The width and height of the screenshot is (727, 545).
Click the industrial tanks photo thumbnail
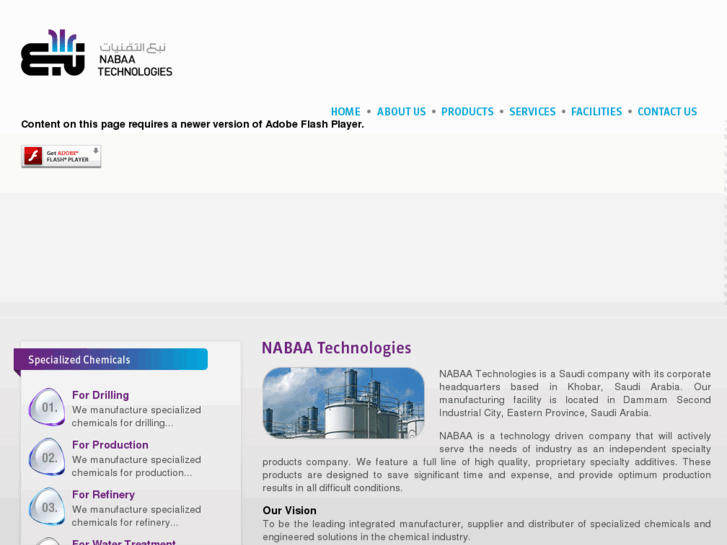(x=343, y=403)
